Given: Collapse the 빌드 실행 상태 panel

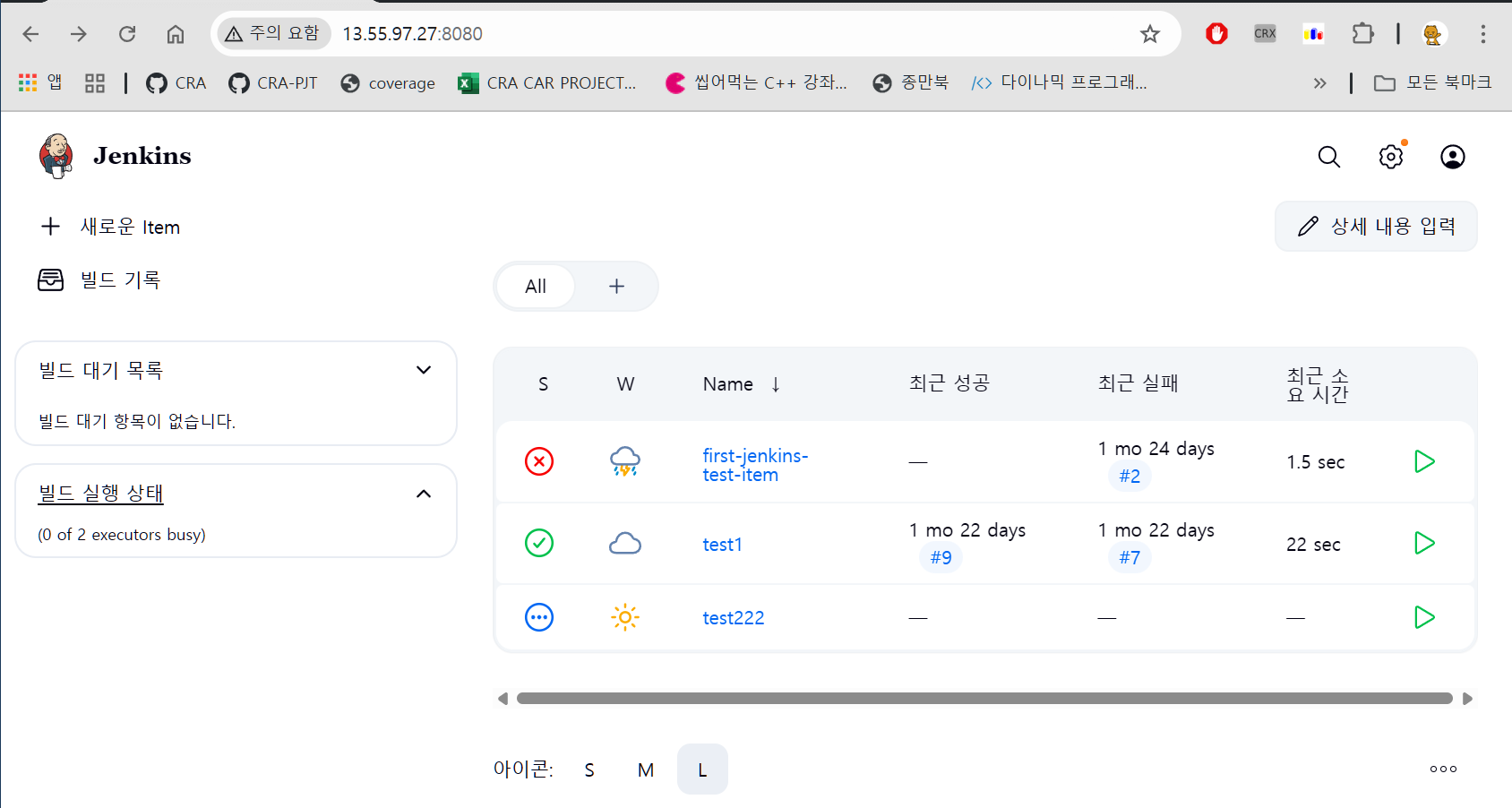Looking at the screenshot, I should (424, 494).
